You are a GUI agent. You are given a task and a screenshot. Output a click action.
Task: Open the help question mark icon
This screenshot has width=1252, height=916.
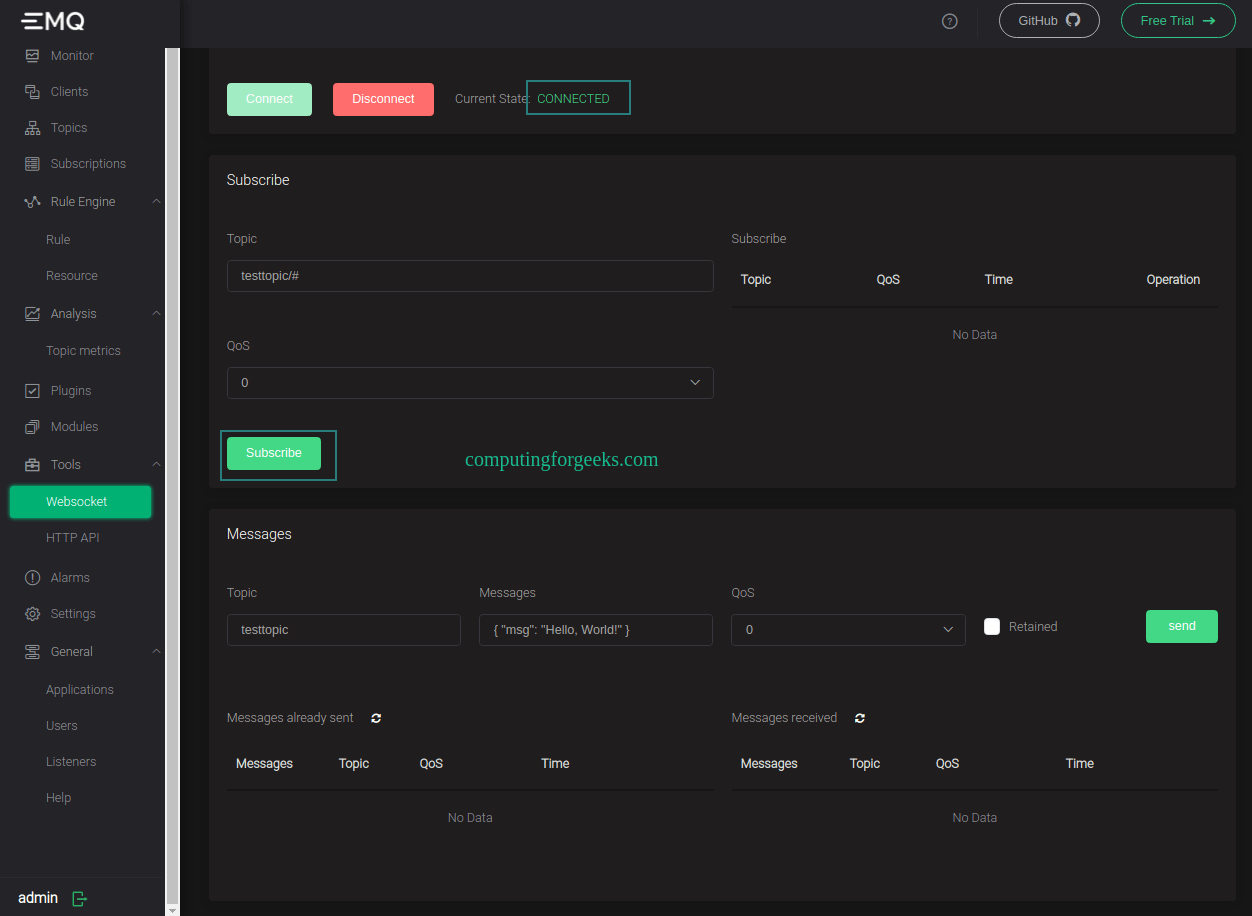click(x=950, y=21)
